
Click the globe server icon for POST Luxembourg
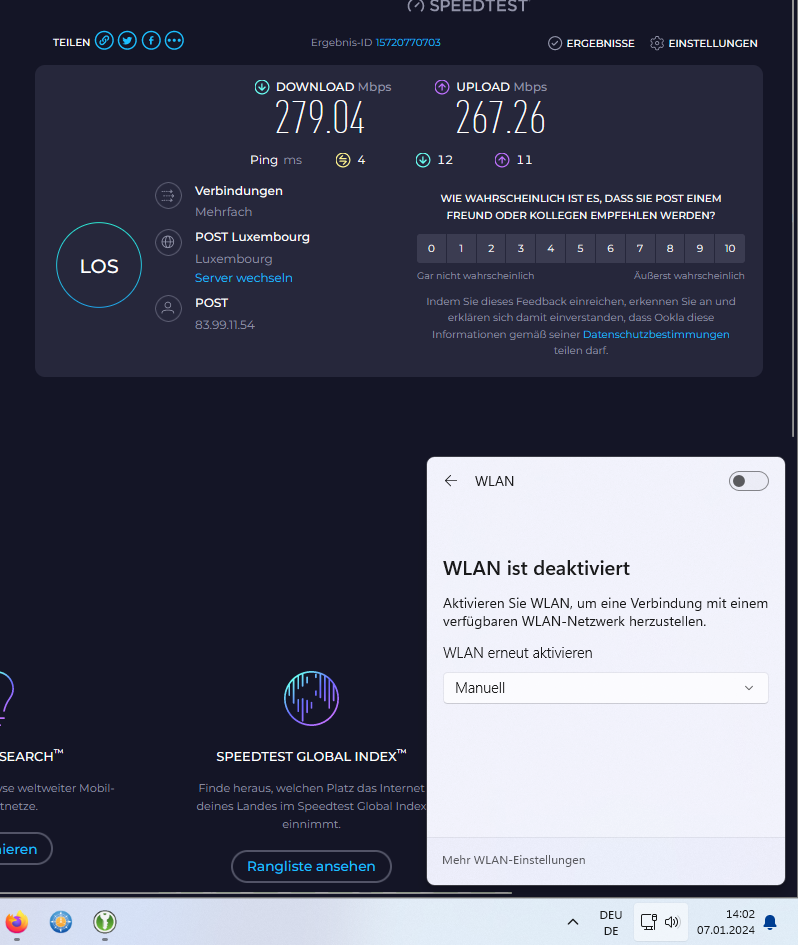tap(168, 242)
